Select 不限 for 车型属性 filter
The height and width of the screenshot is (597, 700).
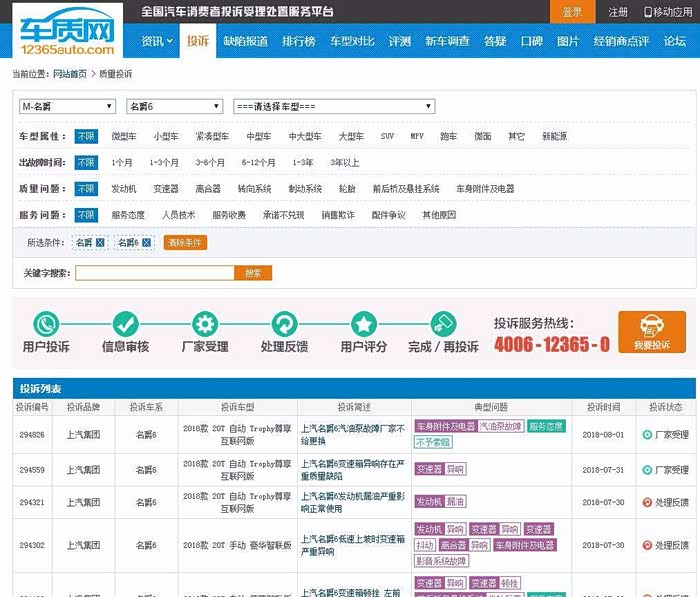(85, 136)
